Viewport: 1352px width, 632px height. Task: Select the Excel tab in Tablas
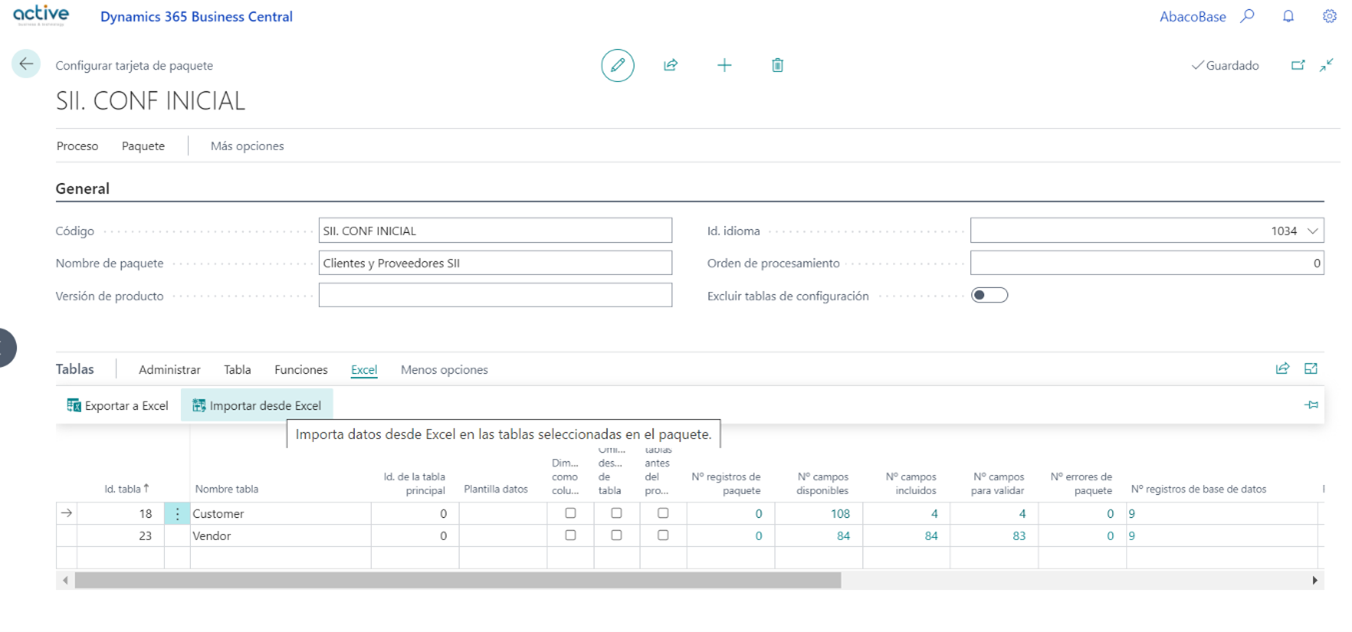point(364,370)
